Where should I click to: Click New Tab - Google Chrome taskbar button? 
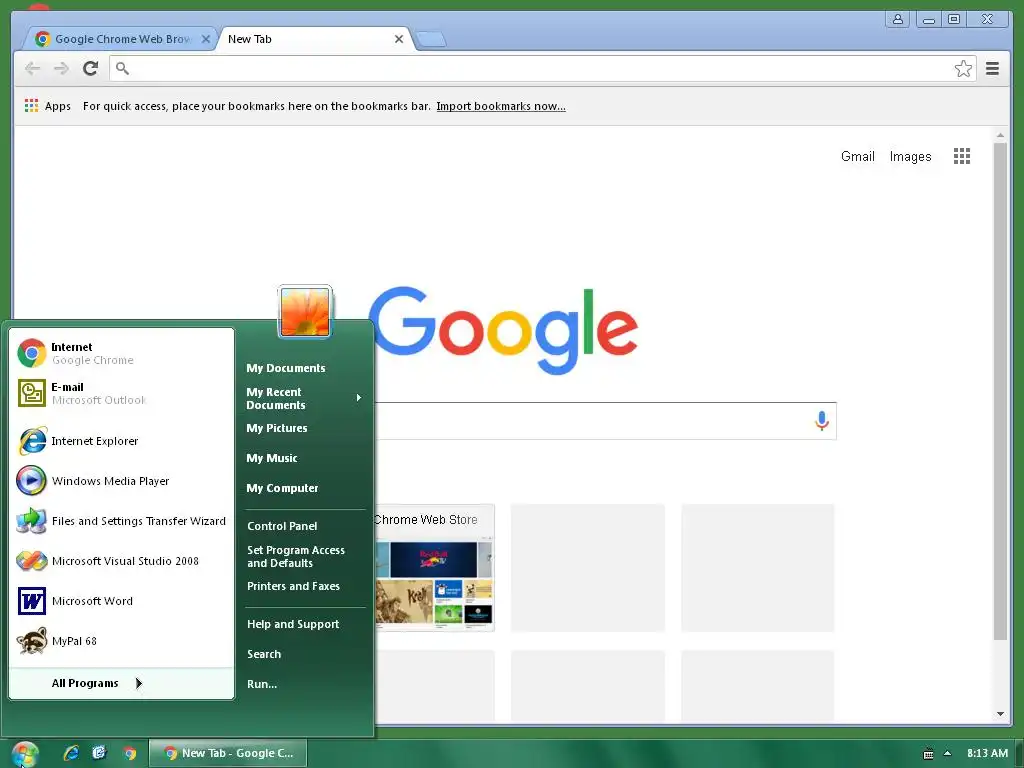(x=228, y=753)
